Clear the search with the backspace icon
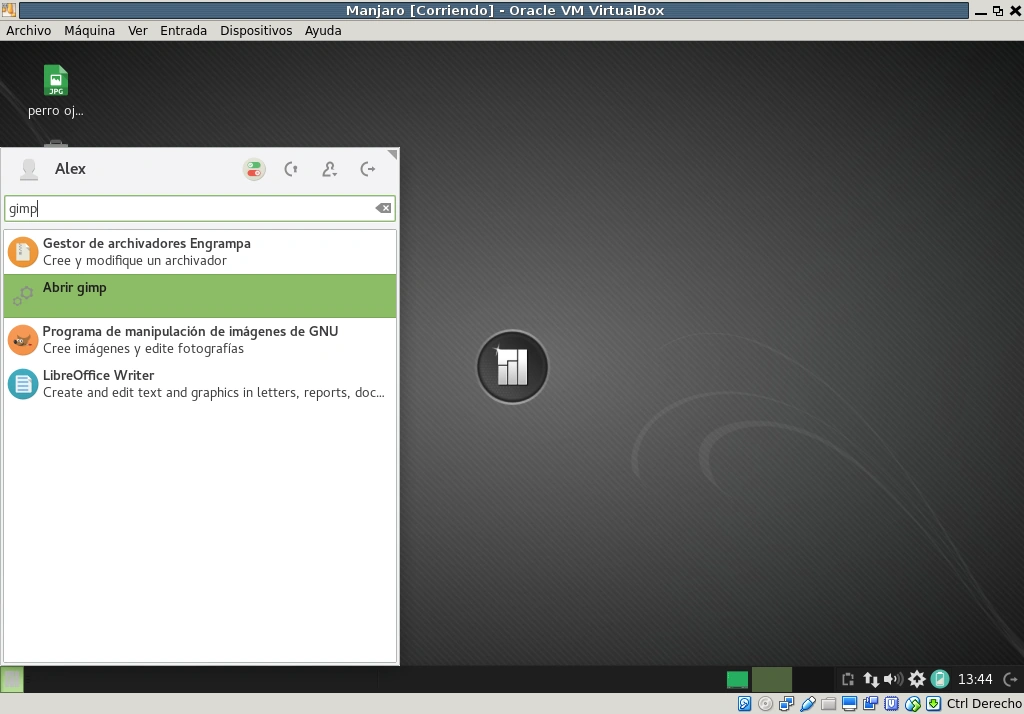Image resolution: width=1024 pixels, height=714 pixels. tap(383, 208)
